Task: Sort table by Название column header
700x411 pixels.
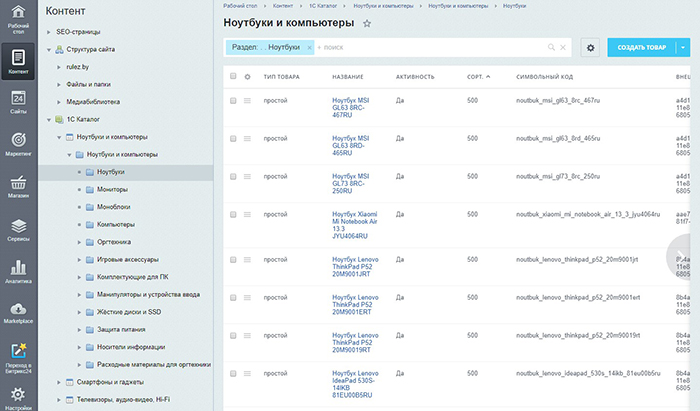Action: point(347,76)
